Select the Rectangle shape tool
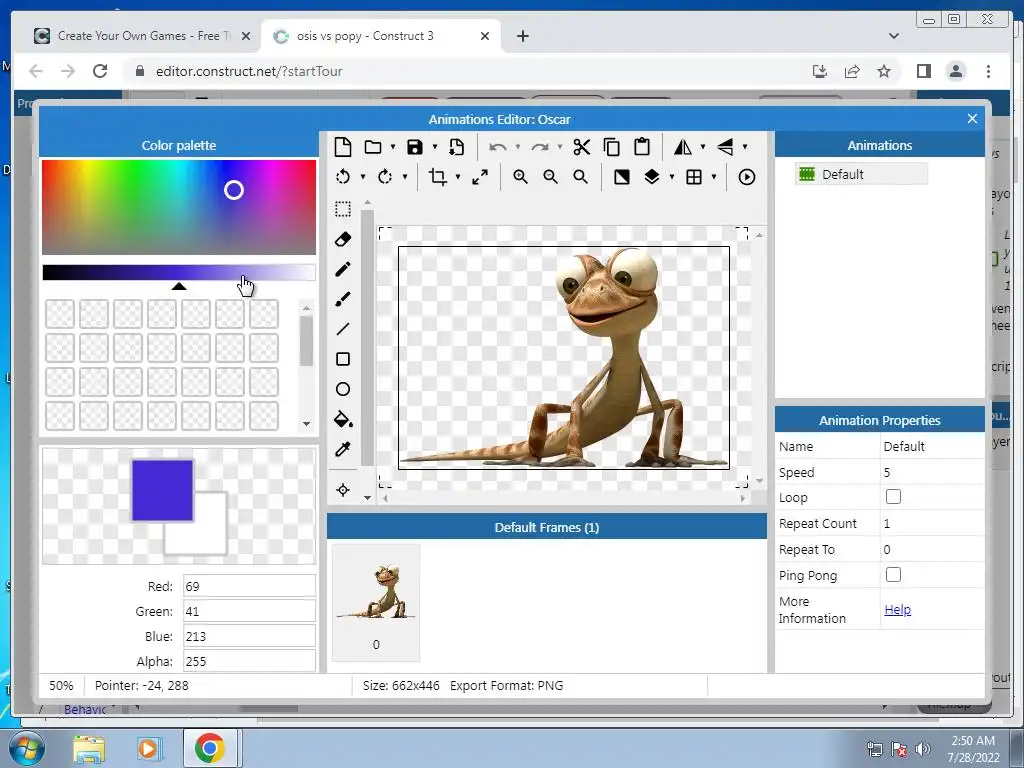The height and width of the screenshot is (768, 1024). [x=343, y=359]
